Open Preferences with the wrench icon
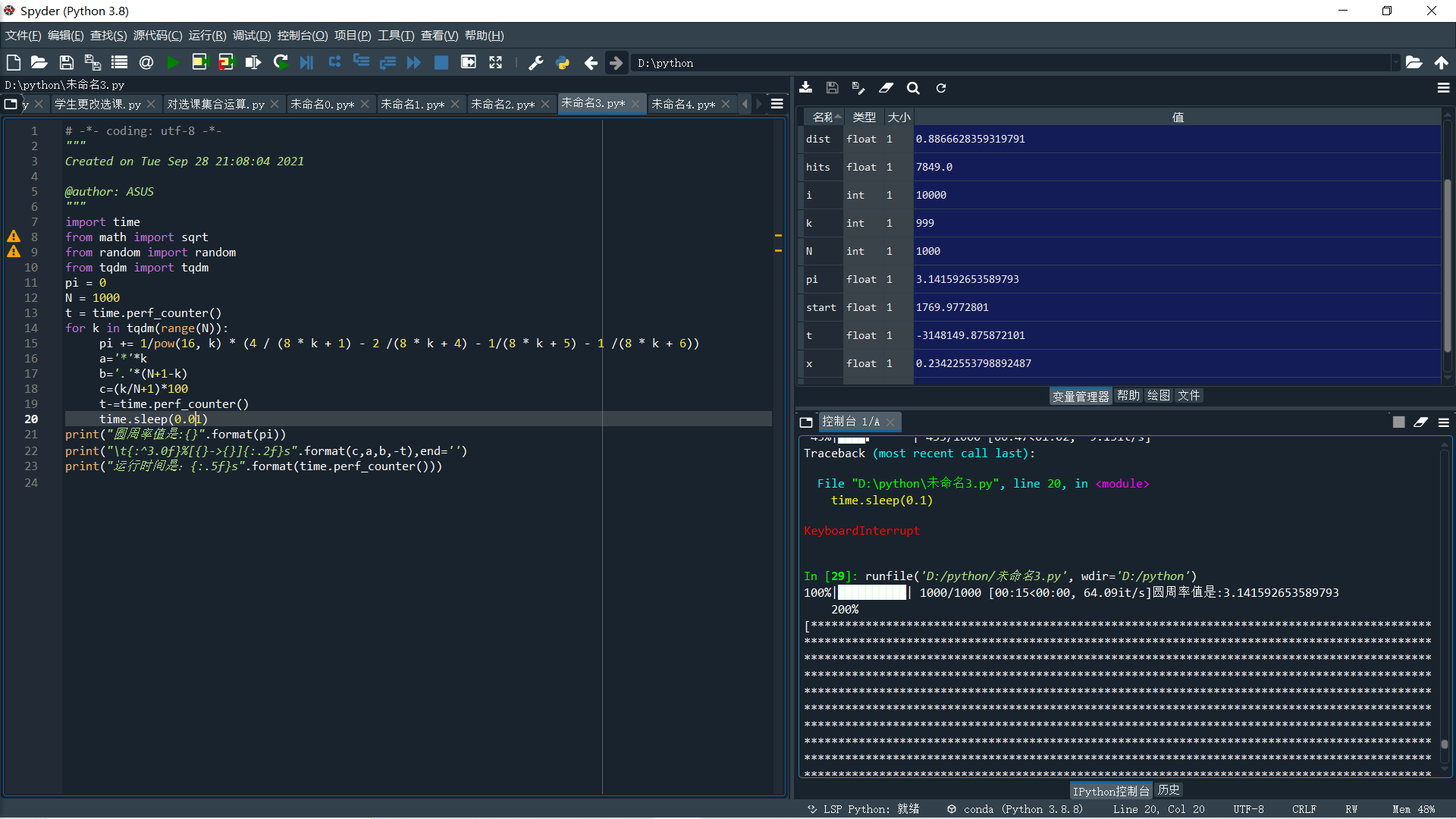Viewport: 1456px width, 819px height. (536, 63)
